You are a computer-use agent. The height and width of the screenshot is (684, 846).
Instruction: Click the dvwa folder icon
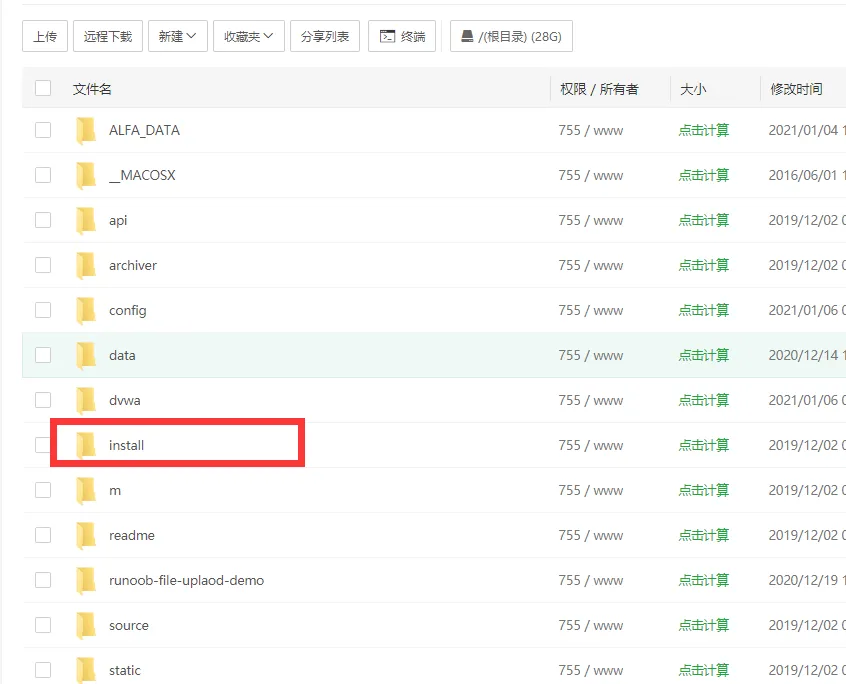point(86,400)
